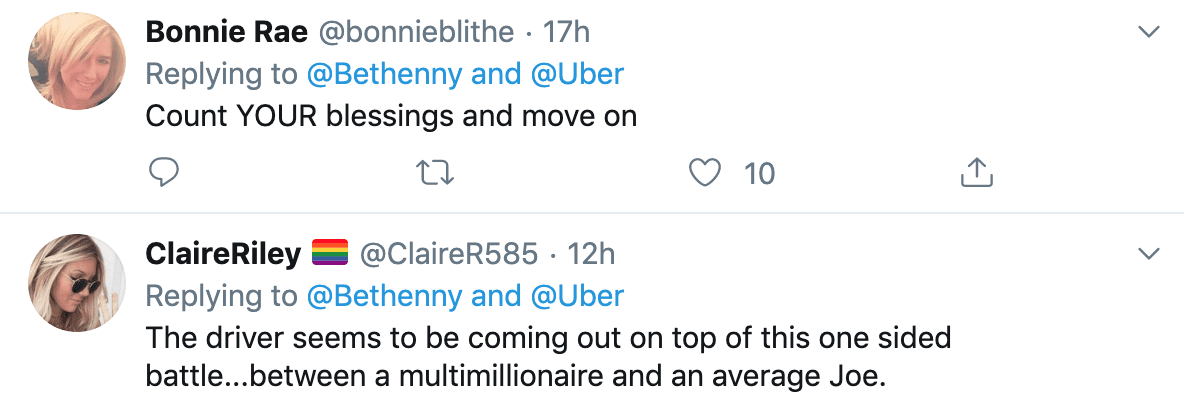Expand the chevron menu on ClaireRiley's tweet
The height and width of the screenshot is (404, 1184).
1150,252
